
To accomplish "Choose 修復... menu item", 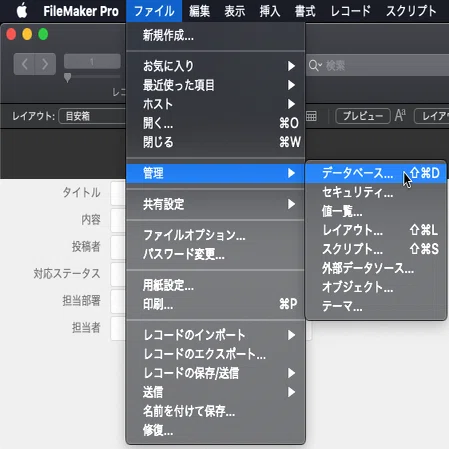I will click(216, 430).
